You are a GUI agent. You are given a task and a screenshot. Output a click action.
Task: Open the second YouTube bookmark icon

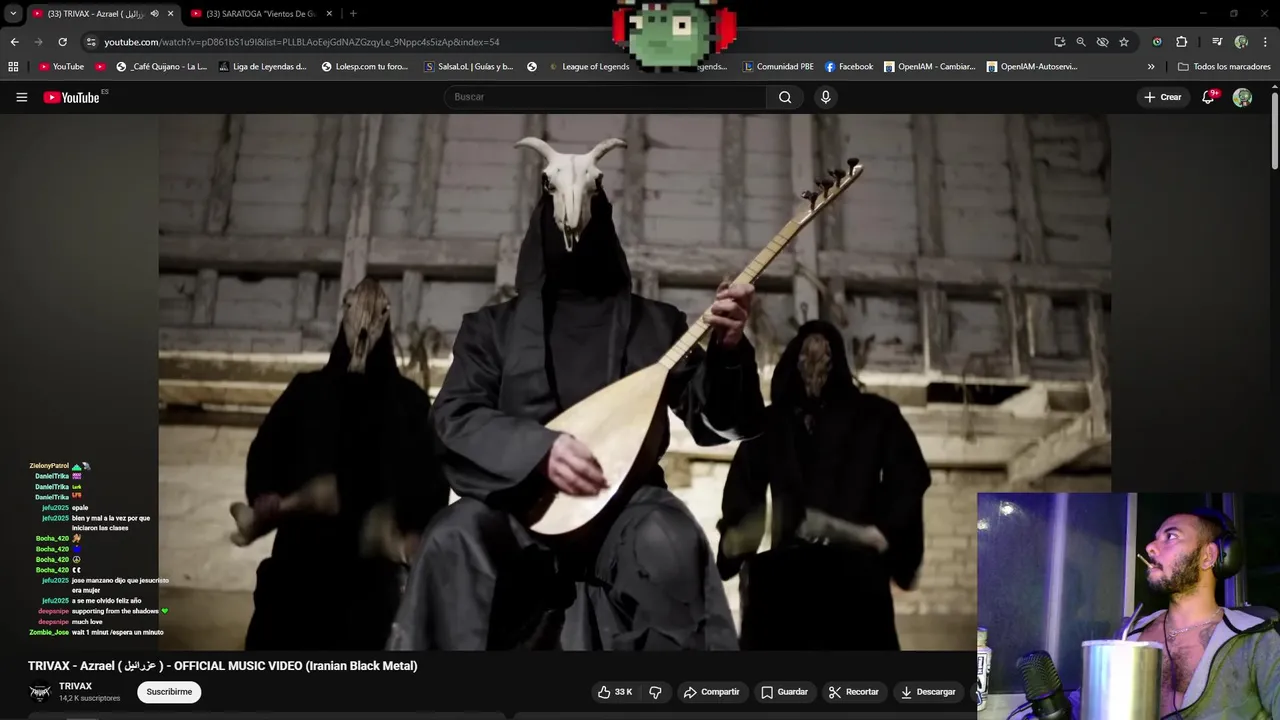point(100,67)
